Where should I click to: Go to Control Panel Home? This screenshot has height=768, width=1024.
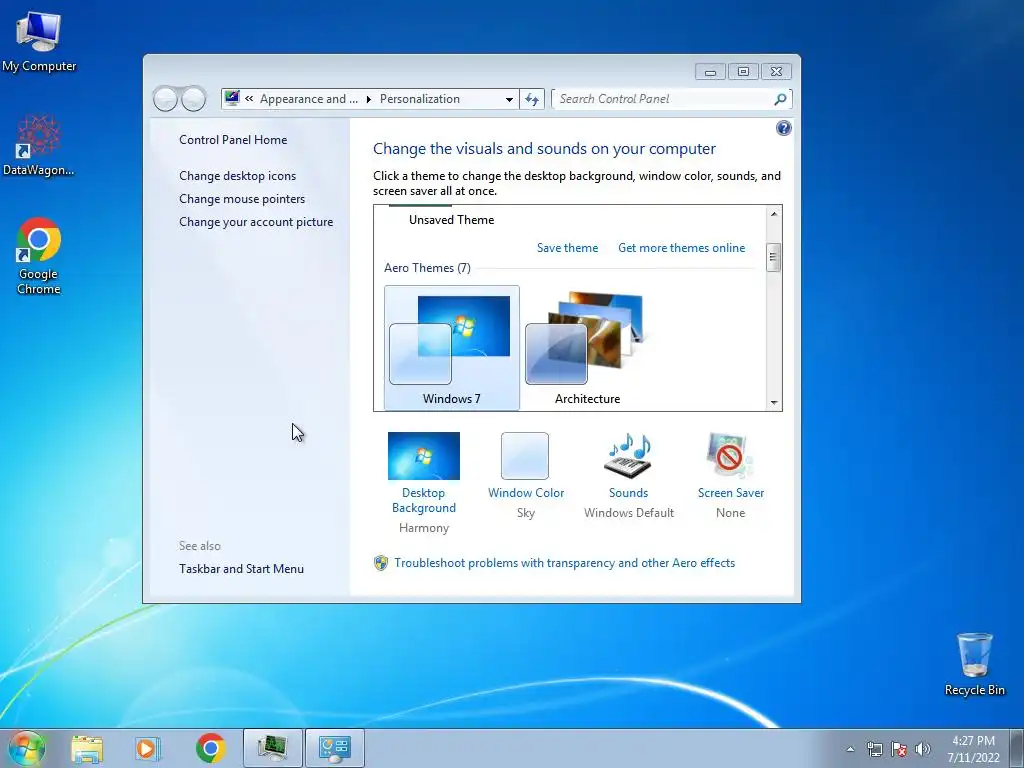coord(233,140)
